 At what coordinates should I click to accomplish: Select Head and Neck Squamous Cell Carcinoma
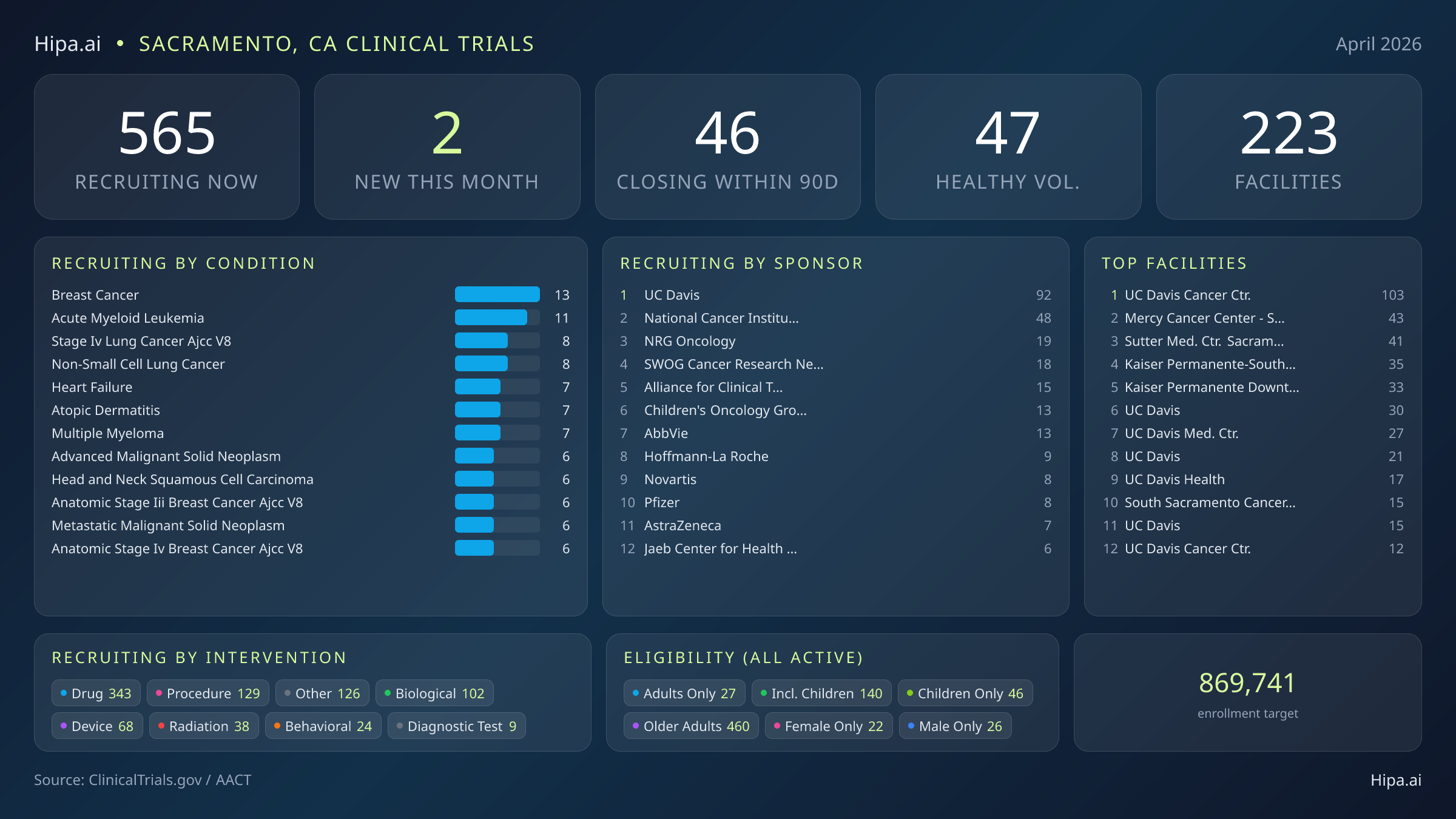click(x=311, y=479)
